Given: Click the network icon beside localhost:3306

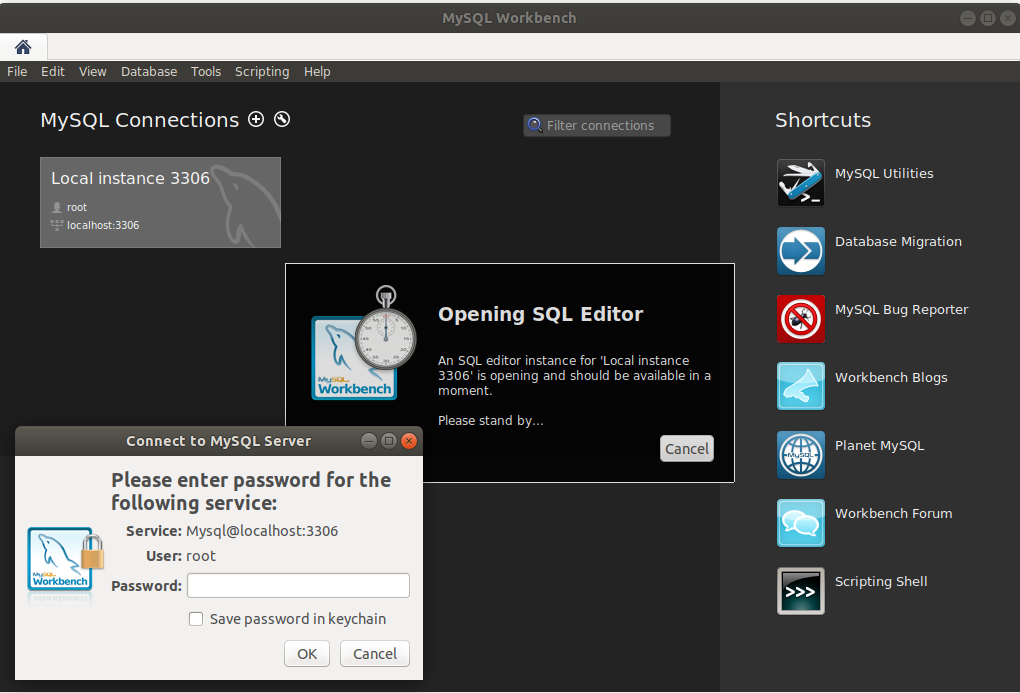Looking at the screenshot, I should pos(57,225).
